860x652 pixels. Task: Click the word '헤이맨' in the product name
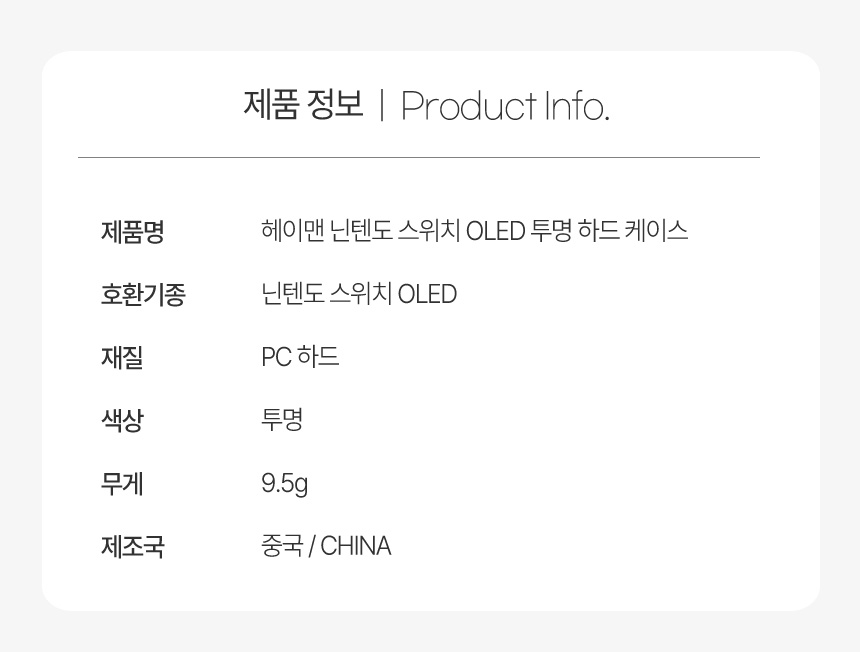point(292,230)
